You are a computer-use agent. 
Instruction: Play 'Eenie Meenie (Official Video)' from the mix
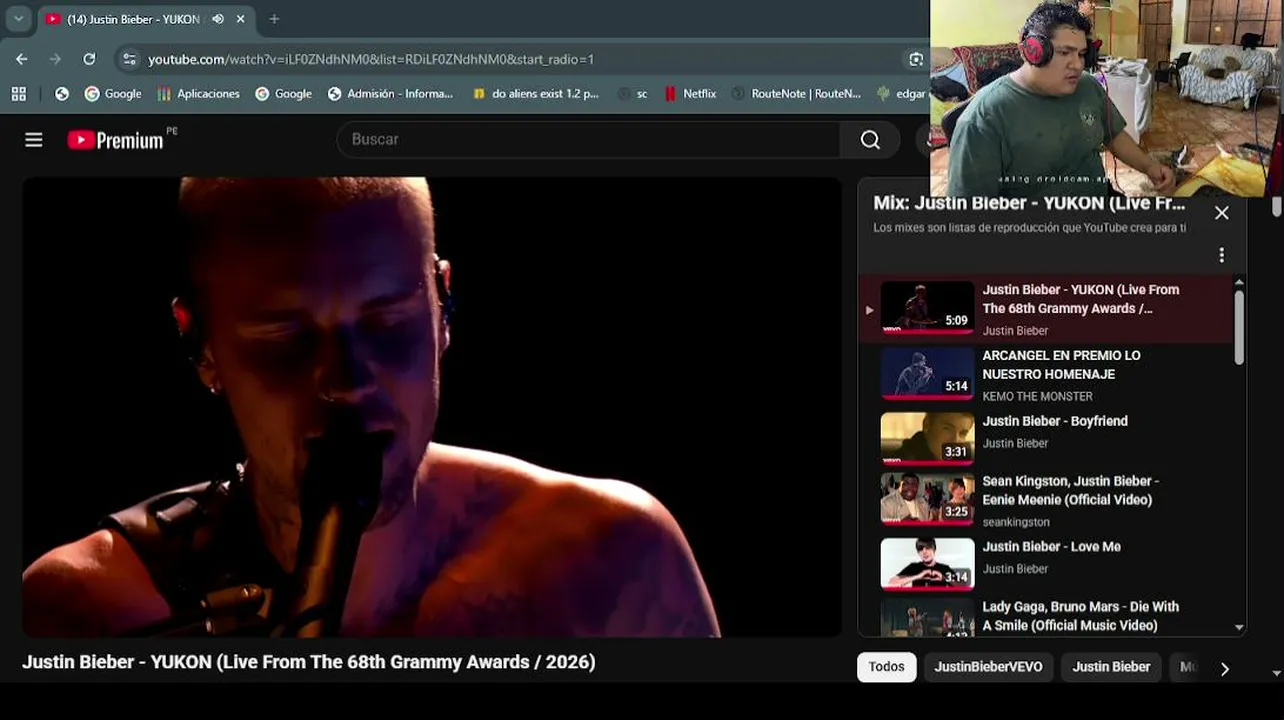[1070, 490]
